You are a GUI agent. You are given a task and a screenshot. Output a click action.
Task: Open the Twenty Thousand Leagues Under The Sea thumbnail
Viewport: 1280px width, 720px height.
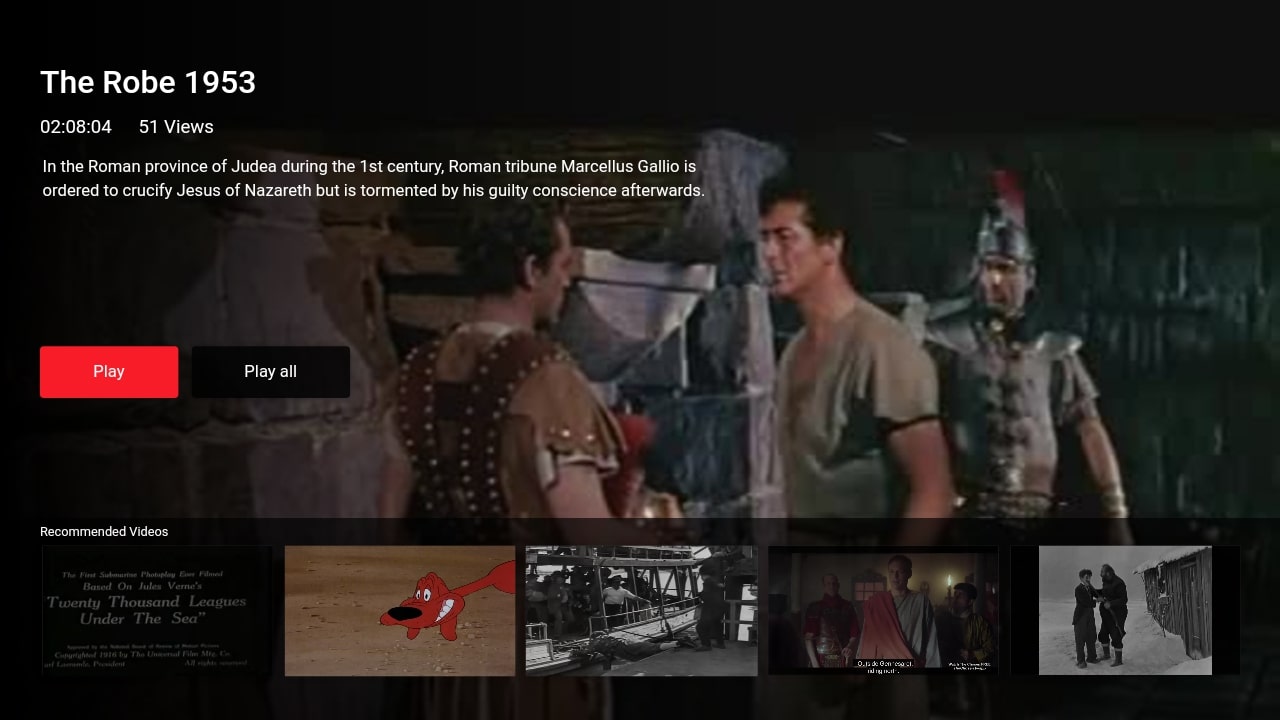157,610
